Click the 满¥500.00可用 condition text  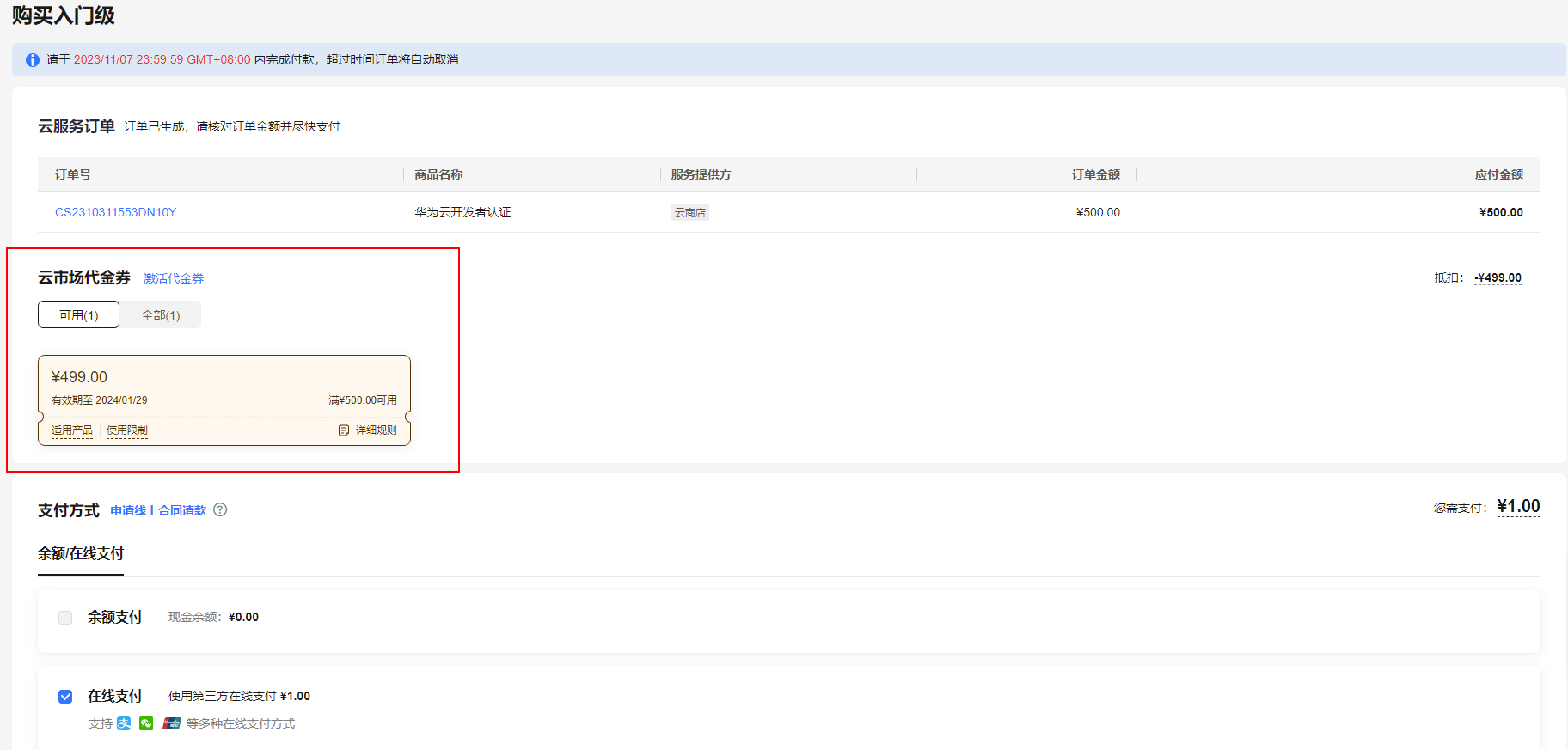pyautogui.click(x=363, y=400)
